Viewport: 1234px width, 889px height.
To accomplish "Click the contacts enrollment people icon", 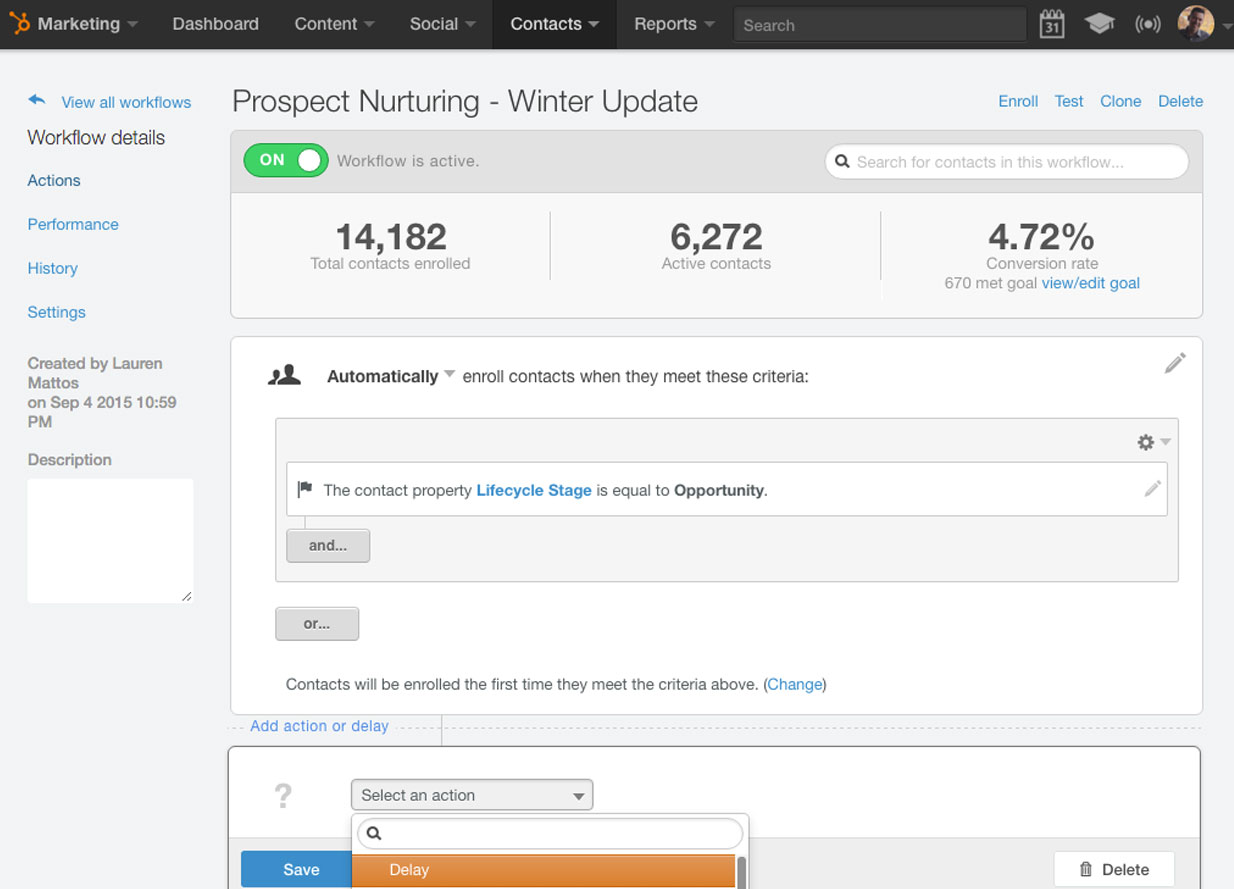I will [x=285, y=375].
